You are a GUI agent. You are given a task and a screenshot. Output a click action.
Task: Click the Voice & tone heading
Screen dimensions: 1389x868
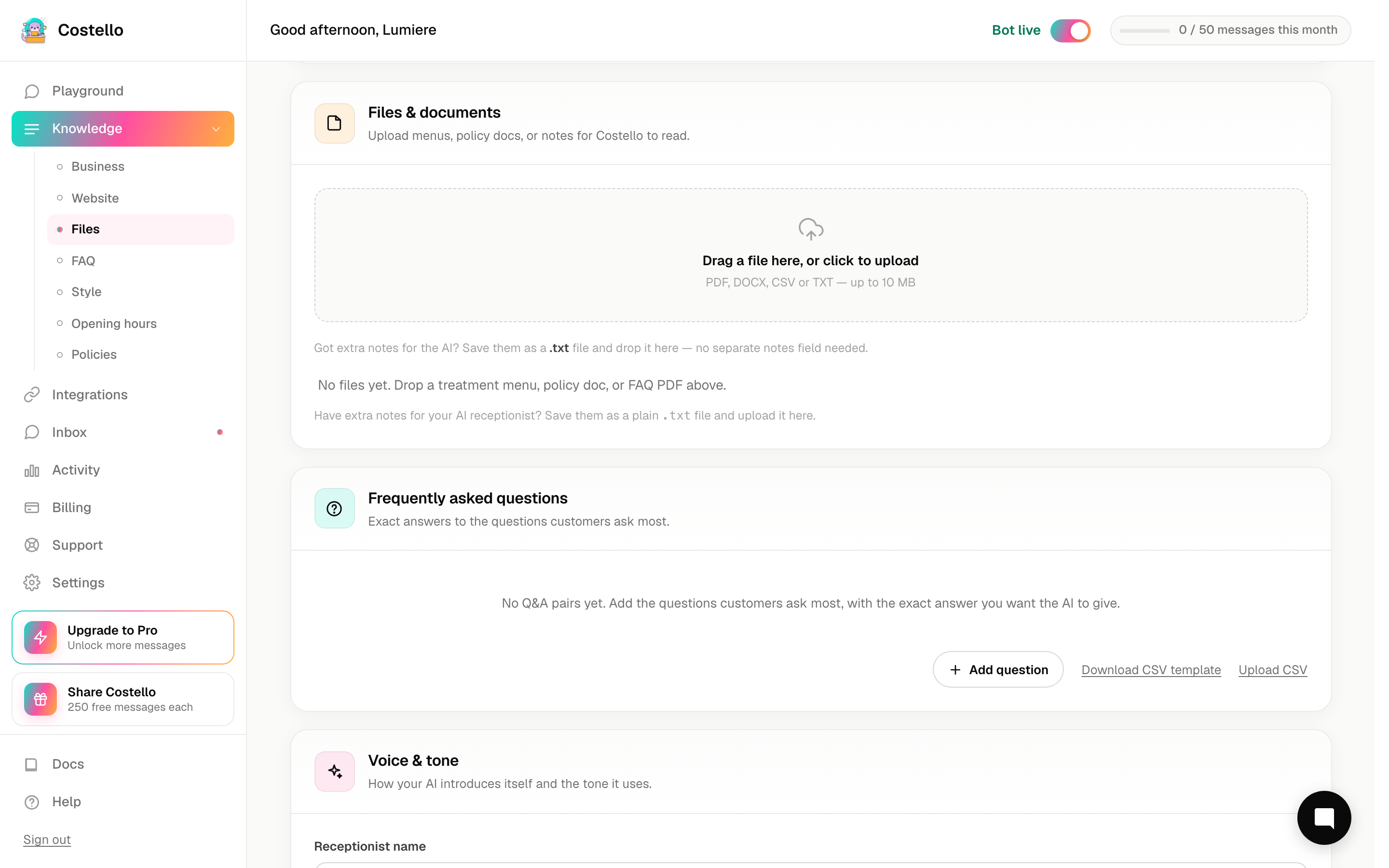pos(413,760)
